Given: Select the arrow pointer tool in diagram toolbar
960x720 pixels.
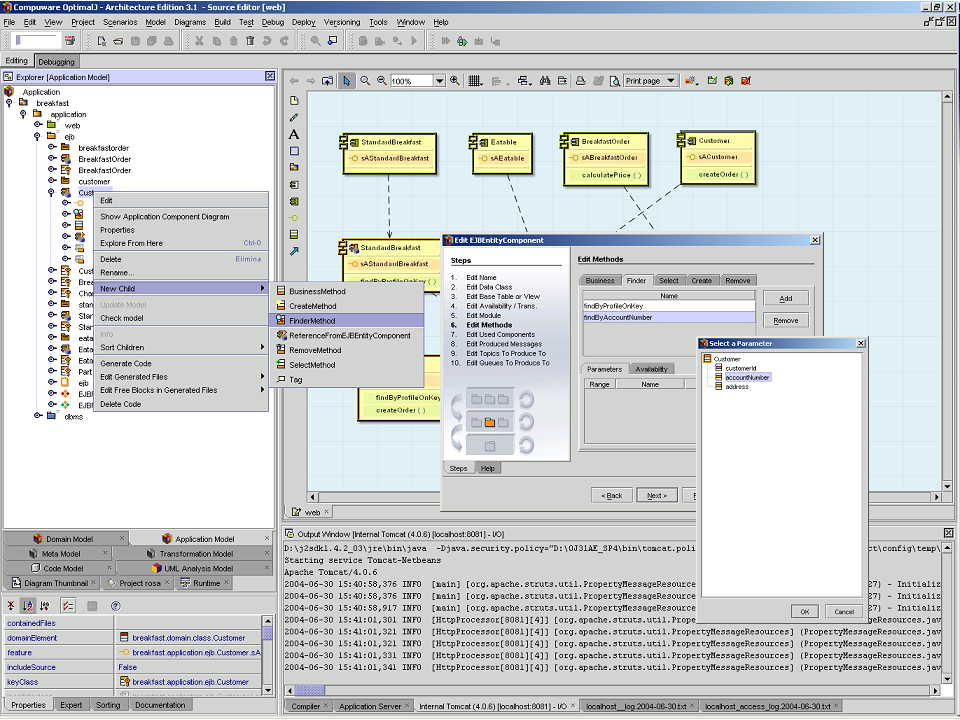Looking at the screenshot, I should click(347, 81).
